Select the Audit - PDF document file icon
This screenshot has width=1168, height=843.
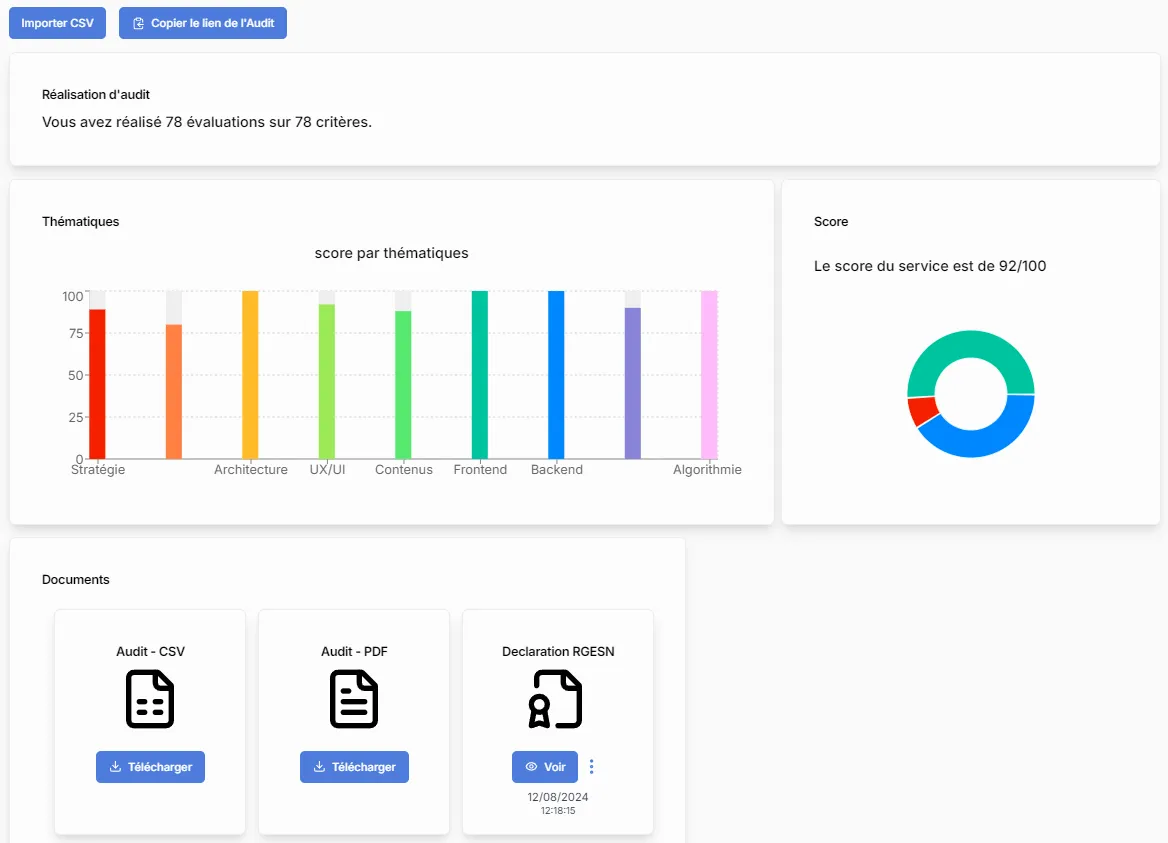click(x=354, y=699)
